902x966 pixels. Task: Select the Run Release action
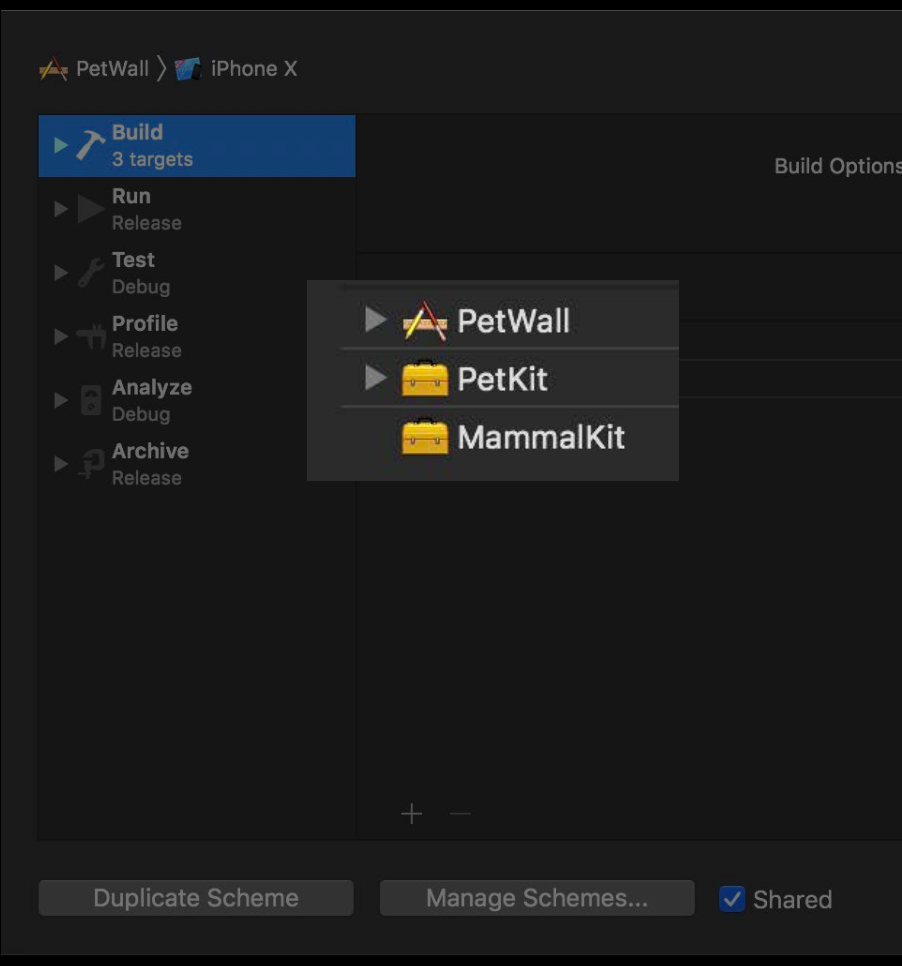(197, 209)
